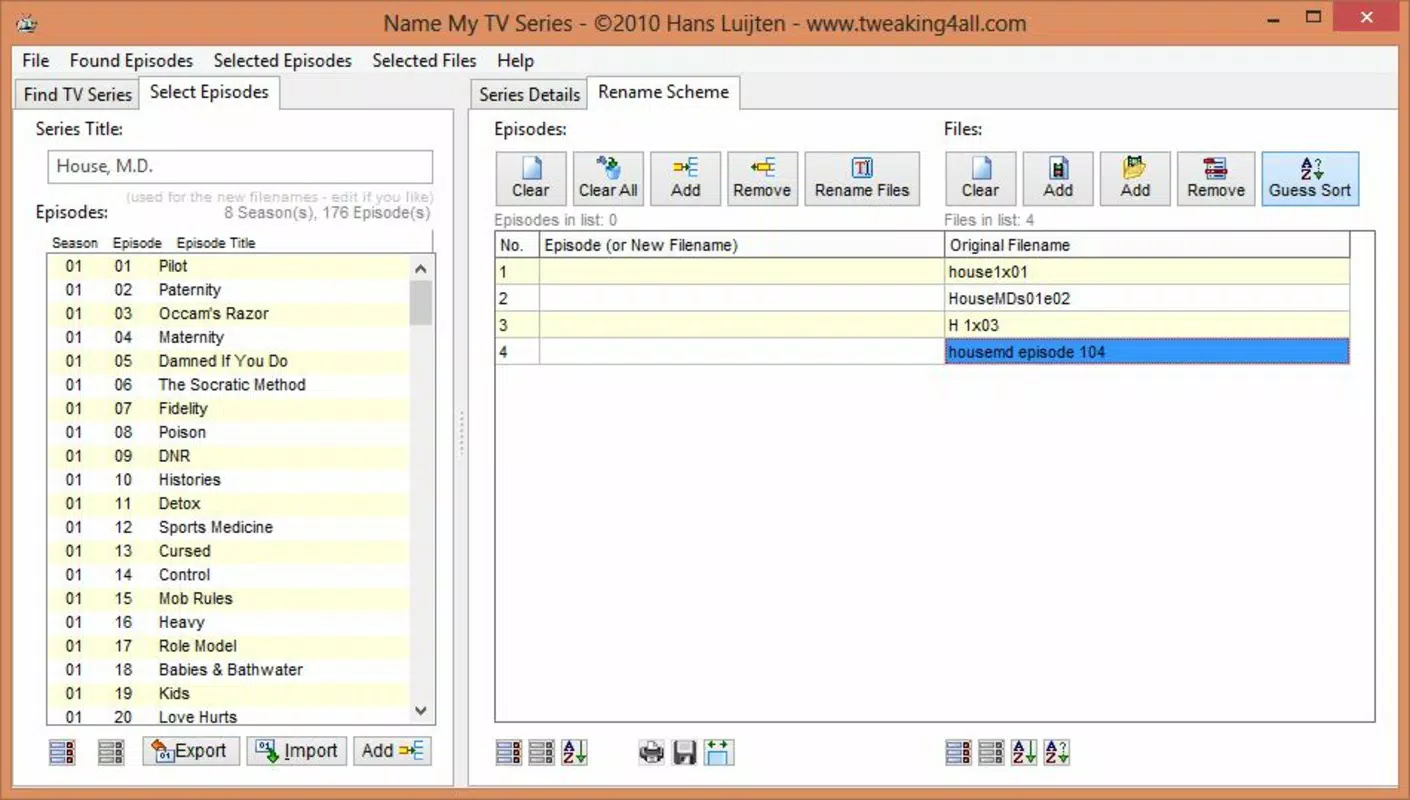Image resolution: width=1410 pixels, height=800 pixels.
Task: Click the auto-fit column width icon
Action: click(x=718, y=752)
